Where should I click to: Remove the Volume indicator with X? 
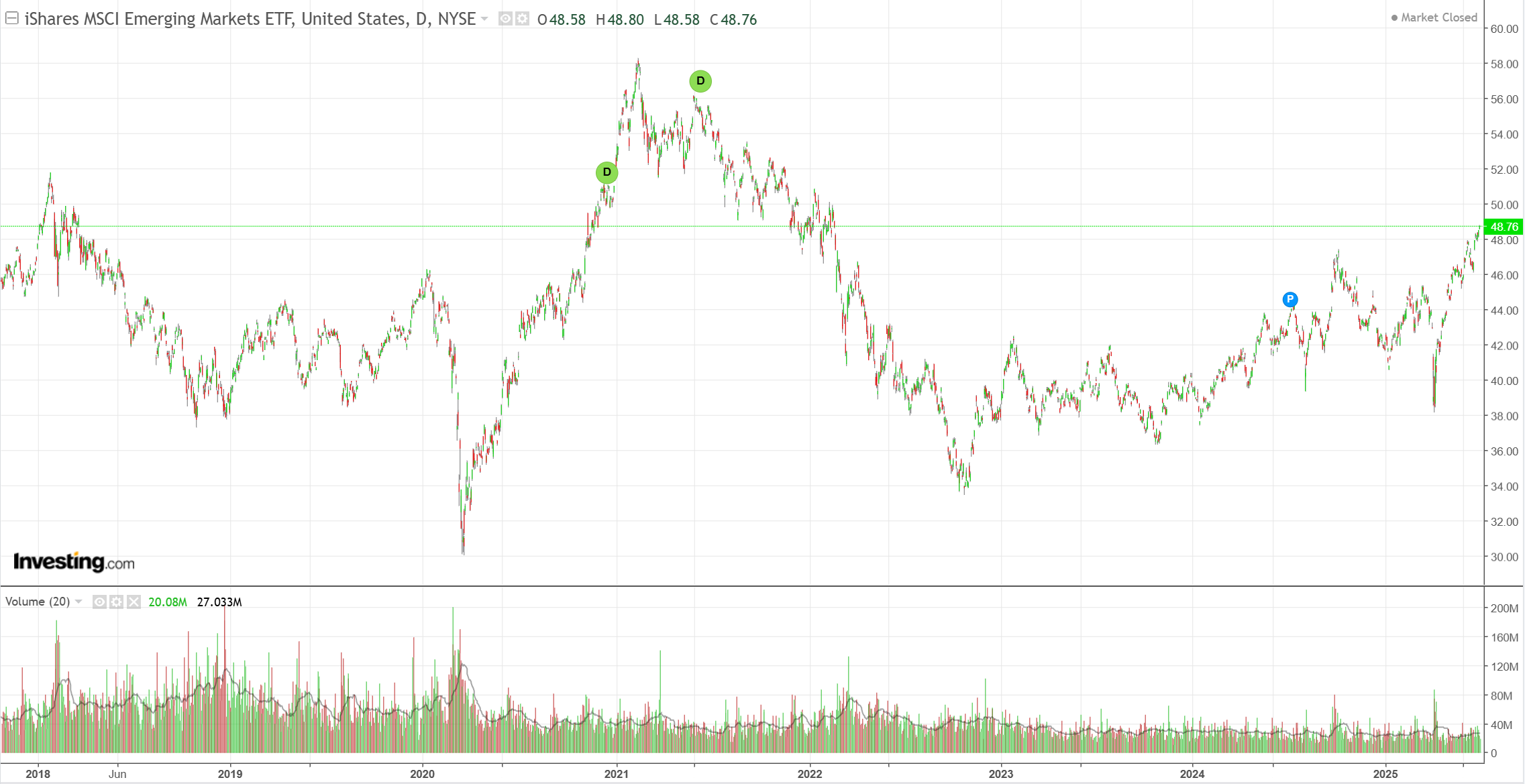[134, 602]
